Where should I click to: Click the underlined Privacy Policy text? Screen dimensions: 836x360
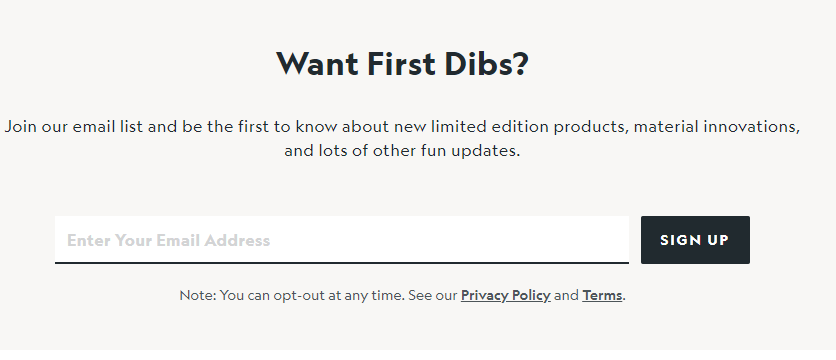pos(505,295)
